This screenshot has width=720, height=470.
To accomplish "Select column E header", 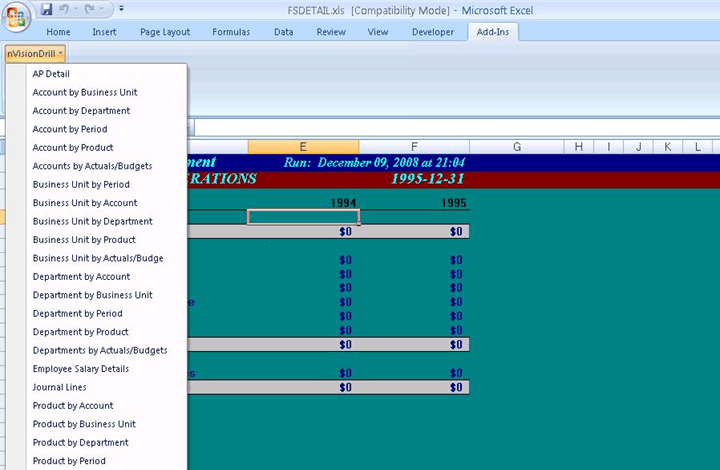I will (303, 147).
